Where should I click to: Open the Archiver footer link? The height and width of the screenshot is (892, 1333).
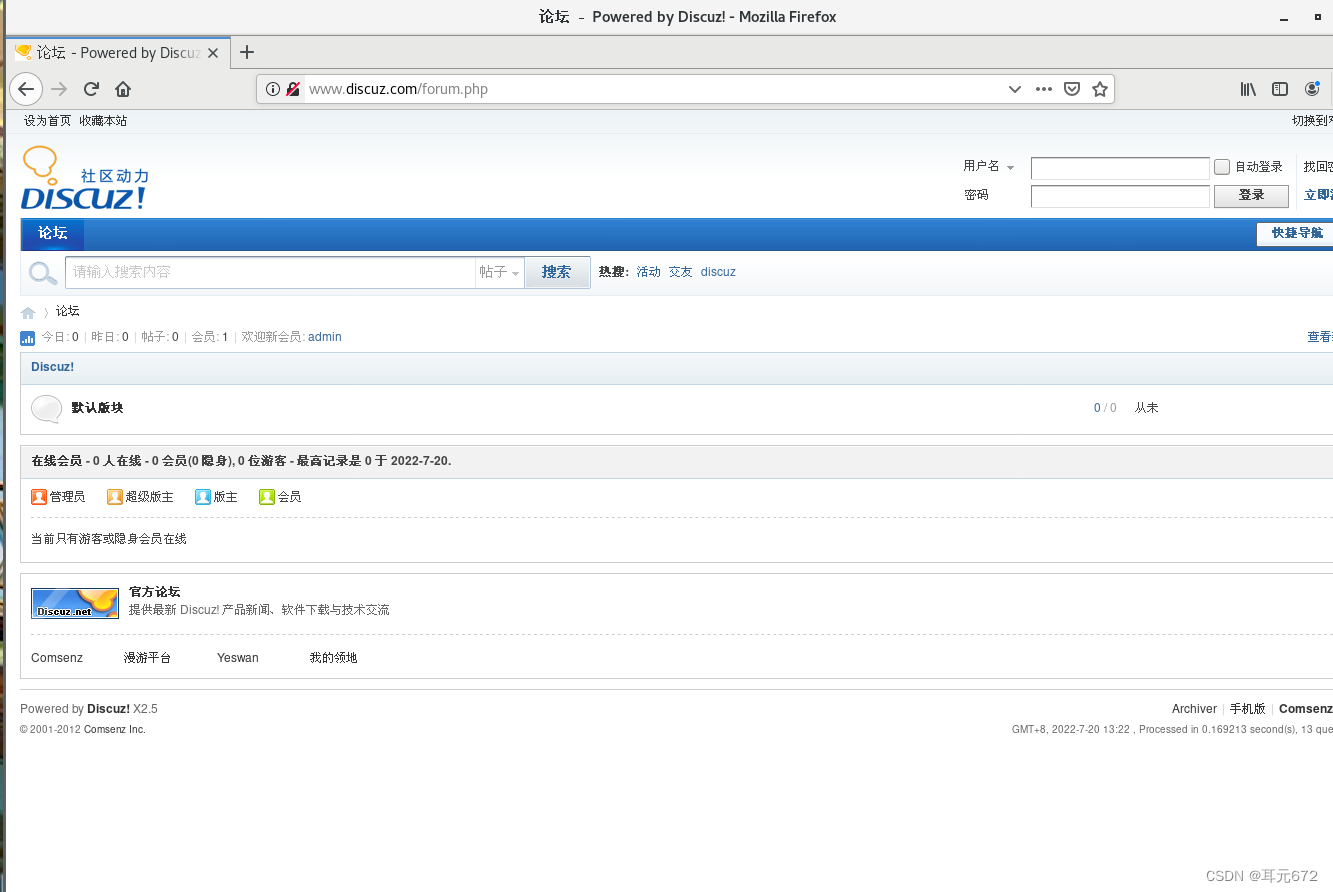tap(1194, 709)
